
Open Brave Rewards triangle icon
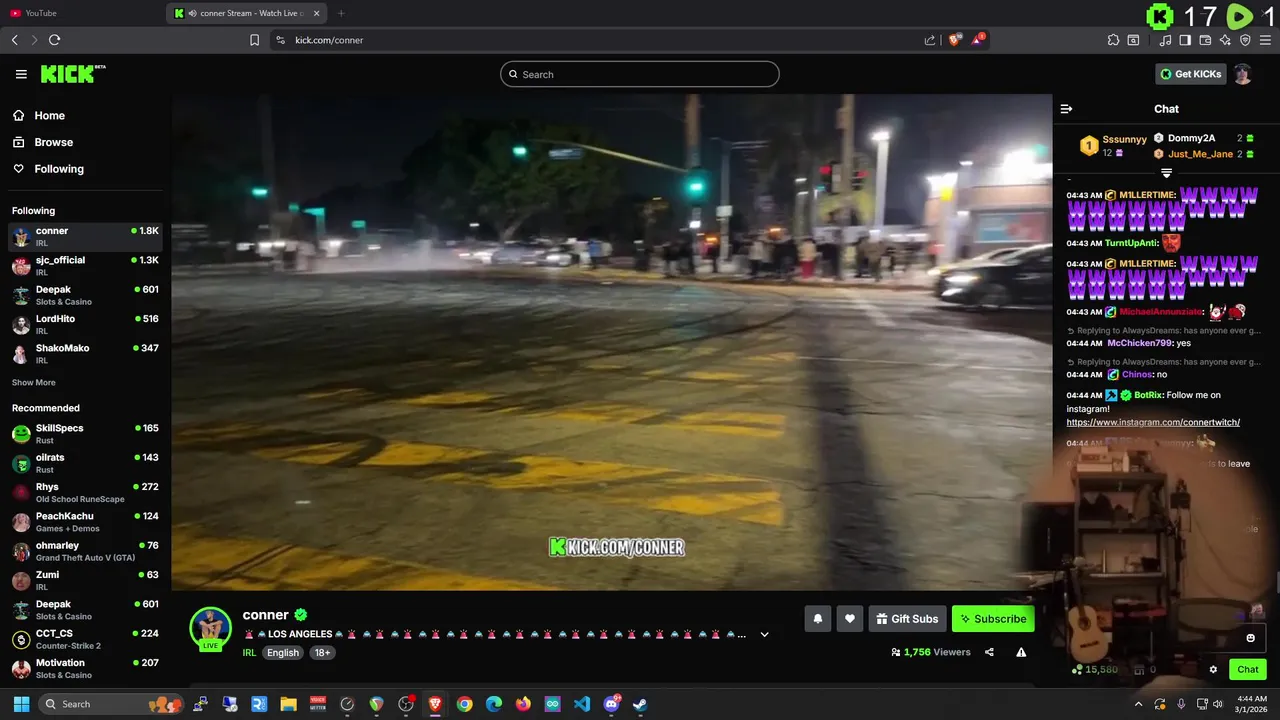pyautogui.click(x=978, y=40)
